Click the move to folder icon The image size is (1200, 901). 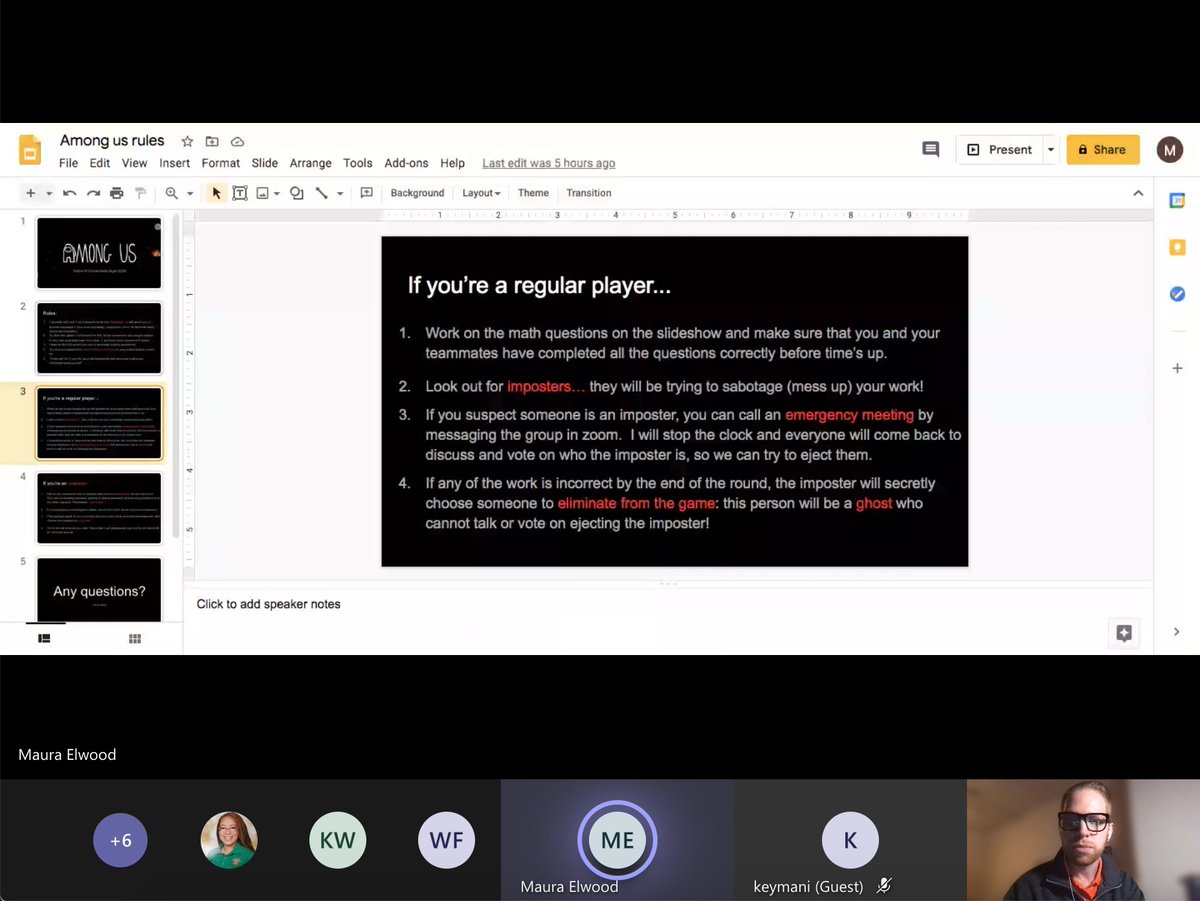(212, 142)
